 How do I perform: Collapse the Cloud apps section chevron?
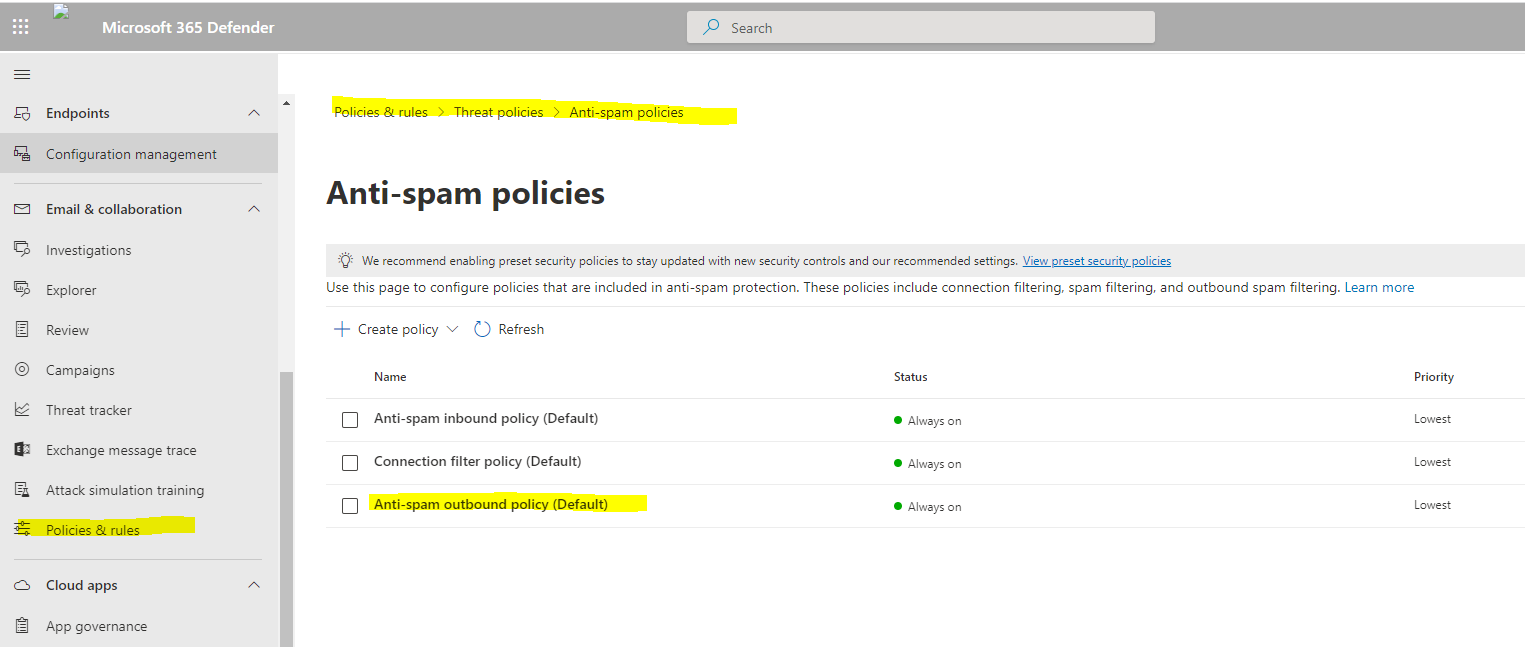[x=254, y=585]
